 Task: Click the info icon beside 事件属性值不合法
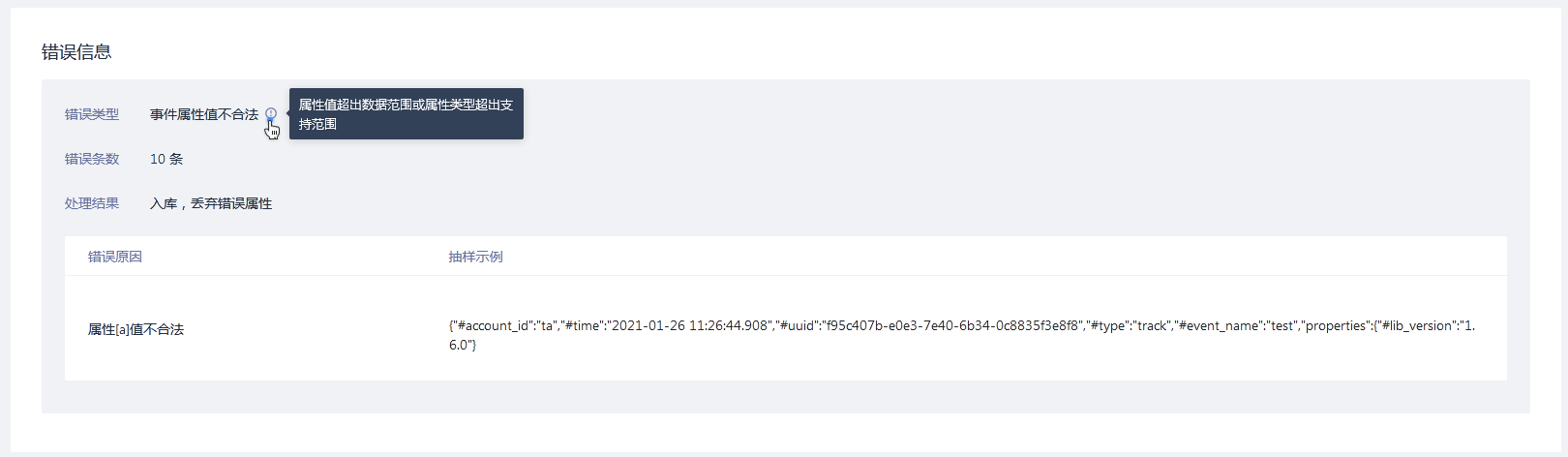point(271,114)
